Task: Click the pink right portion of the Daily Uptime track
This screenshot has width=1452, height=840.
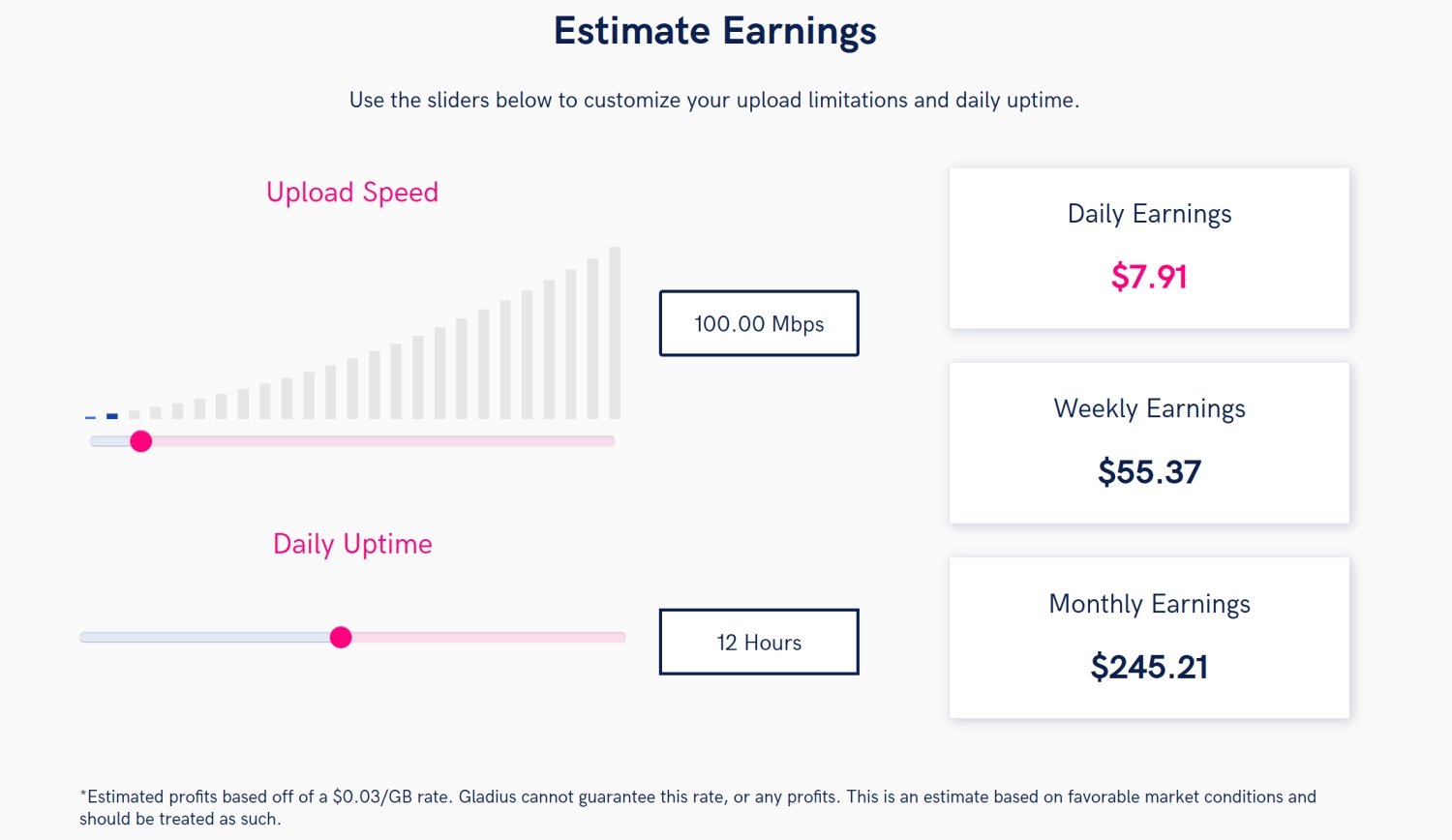Action: 484,637
